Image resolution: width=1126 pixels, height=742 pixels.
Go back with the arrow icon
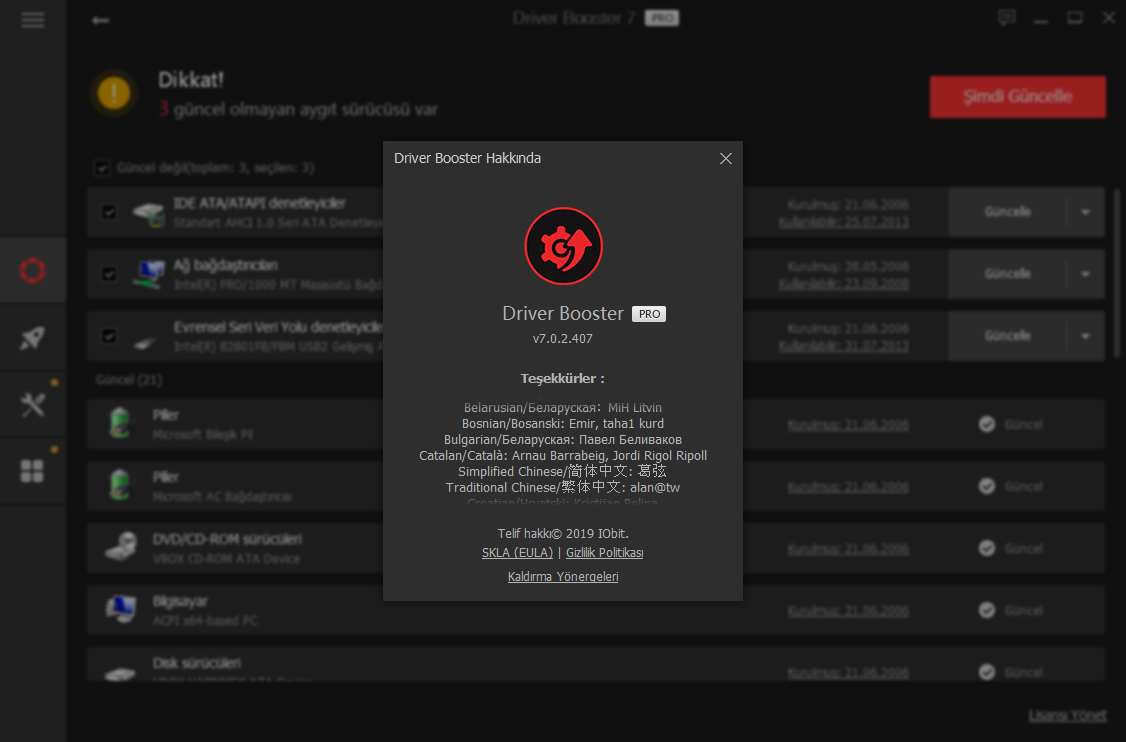[101, 20]
